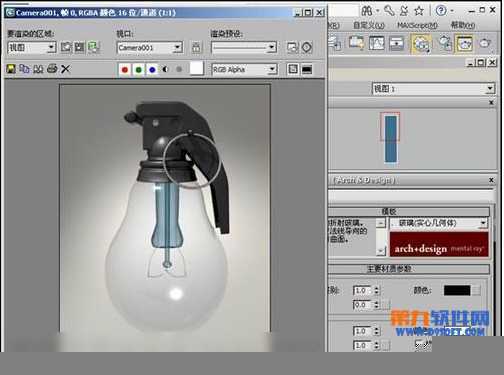Clear the rendered image with the X icon
Viewport: 504px width, 375px height.
[65, 69]
